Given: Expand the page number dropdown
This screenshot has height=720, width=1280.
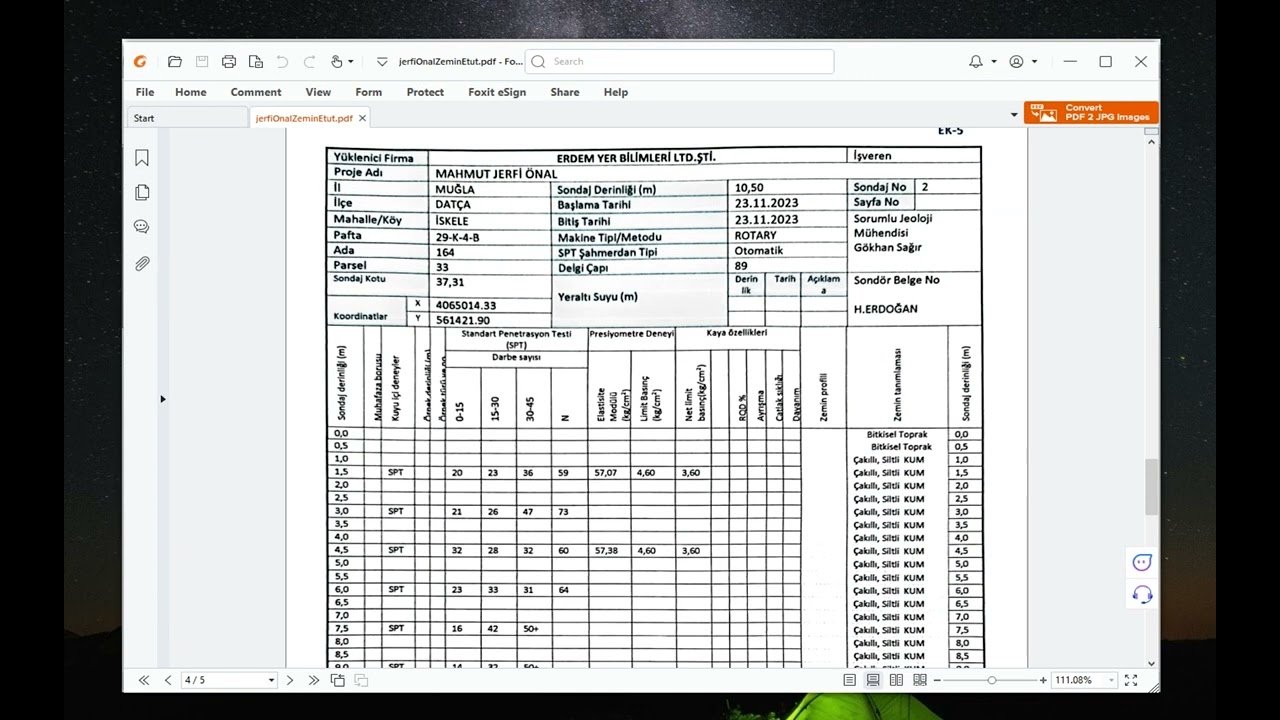Looking at the screenshot, I should click(x=271, y=680).
